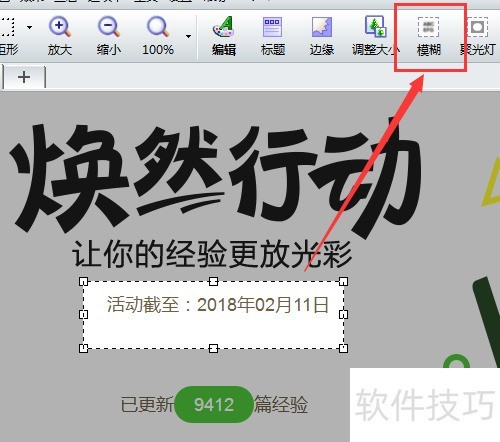
Task: Apply the Edge (边缘) effect
Action: [x=322, y=36]
